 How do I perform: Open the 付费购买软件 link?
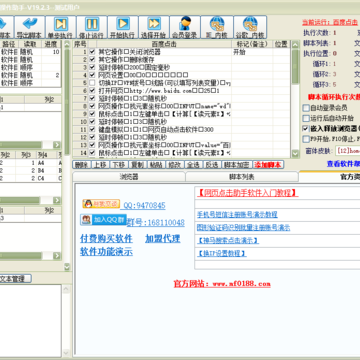106,239
